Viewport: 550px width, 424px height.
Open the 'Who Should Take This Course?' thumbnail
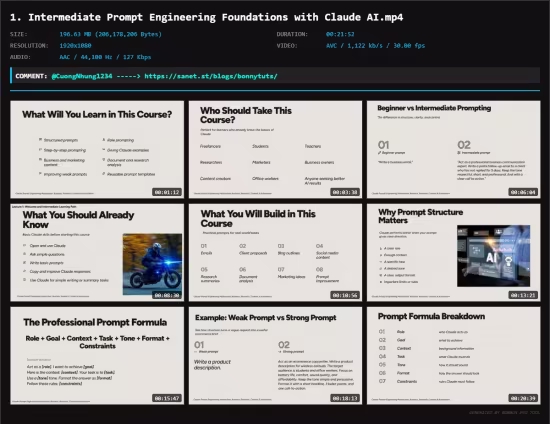275,149
